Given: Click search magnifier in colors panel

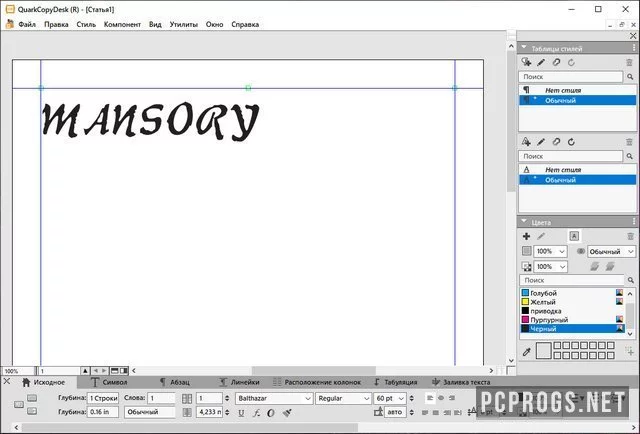Looking at the screenshot, I should (x=631, y=280).
